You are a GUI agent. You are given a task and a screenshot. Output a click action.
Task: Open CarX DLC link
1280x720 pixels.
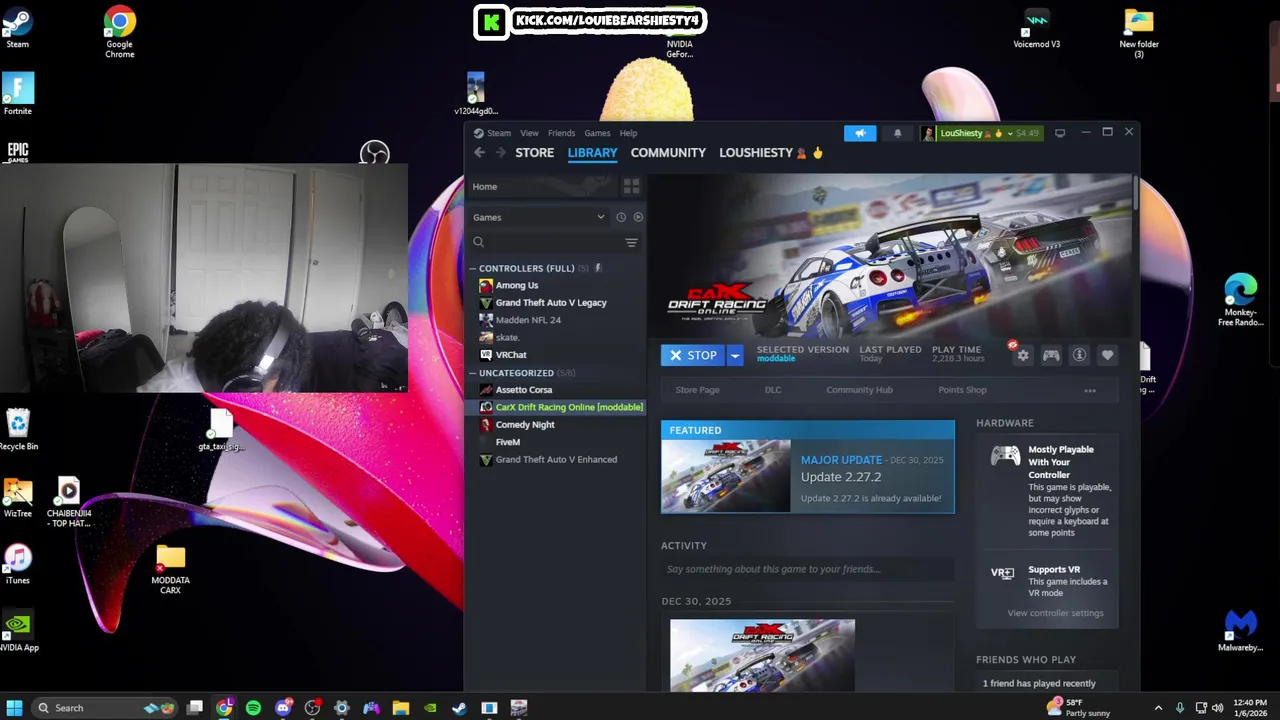(x=773, y=390)
